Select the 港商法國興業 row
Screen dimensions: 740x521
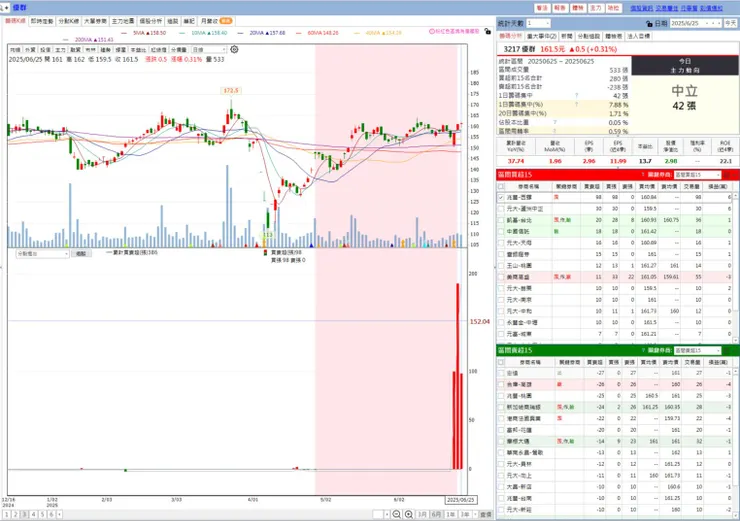click(x=615, y=419)
